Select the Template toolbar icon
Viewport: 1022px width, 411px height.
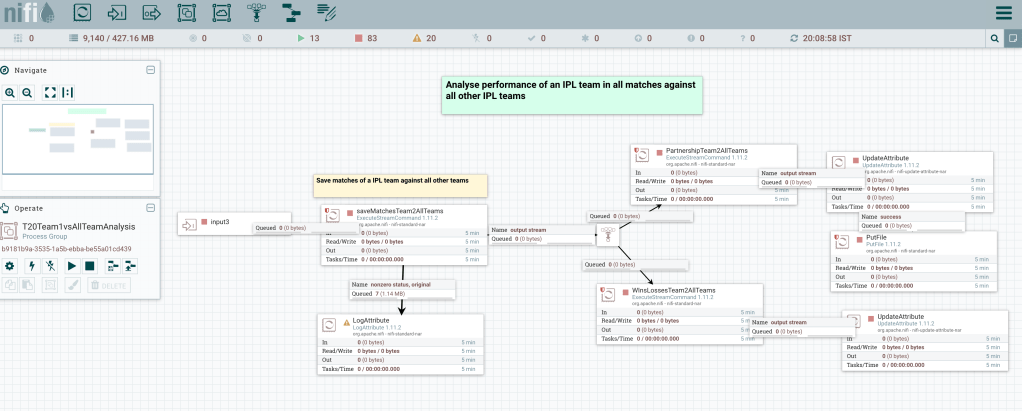click(x=290, y=13)
